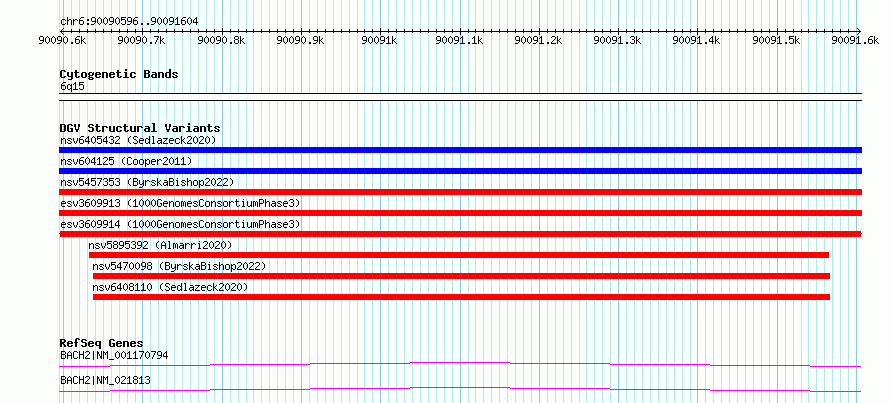Screen dimensions: 890x403
Task: Click the 90091.6k ruler tick label
Action: pos(855,40)
